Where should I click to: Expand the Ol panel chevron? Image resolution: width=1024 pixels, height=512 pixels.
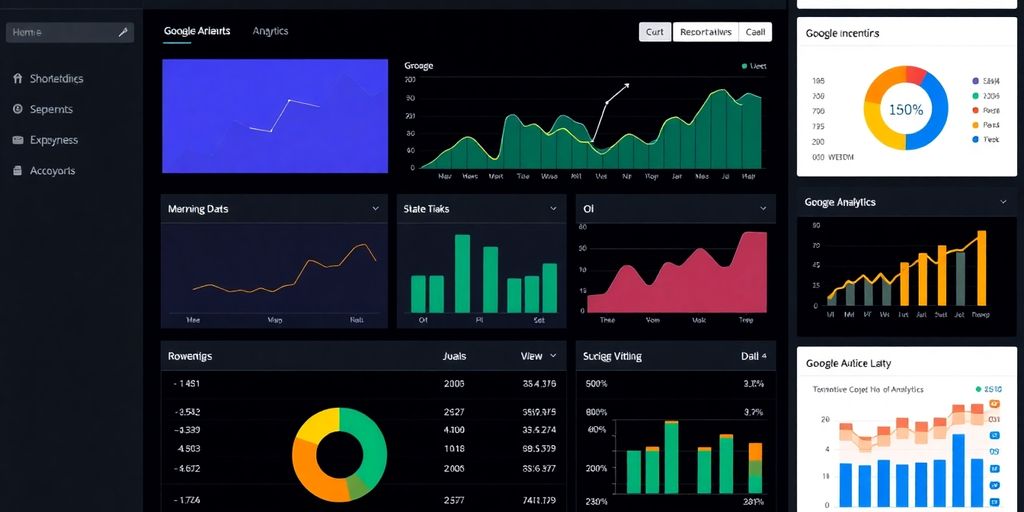coord(763,208)
